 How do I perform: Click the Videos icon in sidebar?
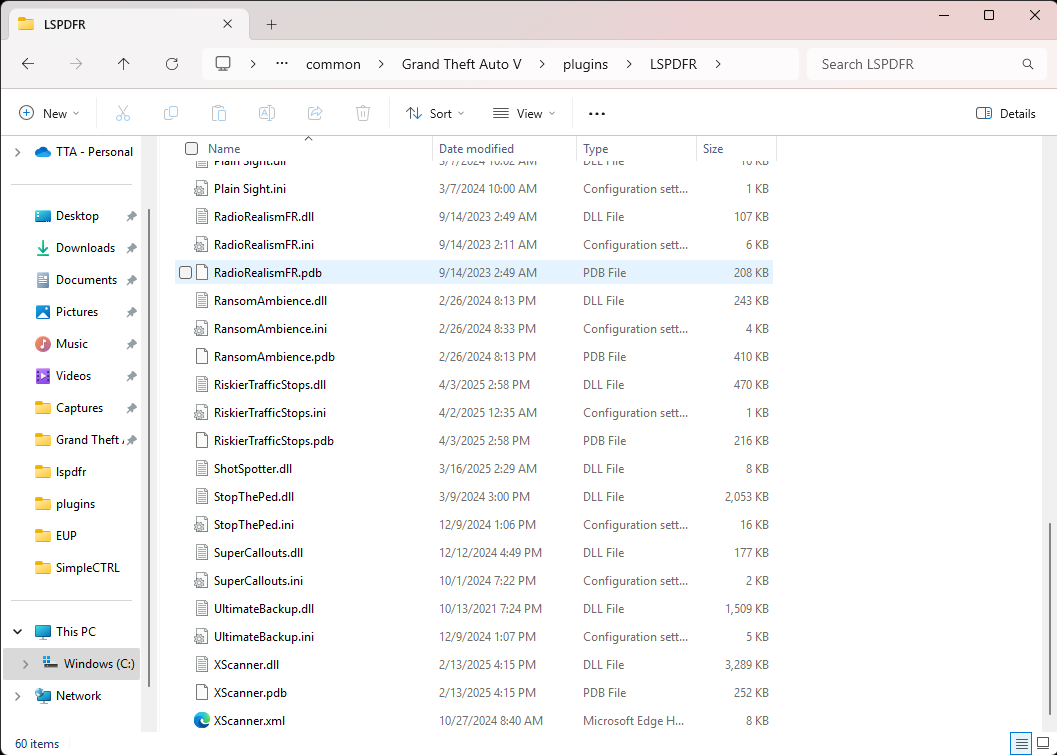click(x=43, y=375)
